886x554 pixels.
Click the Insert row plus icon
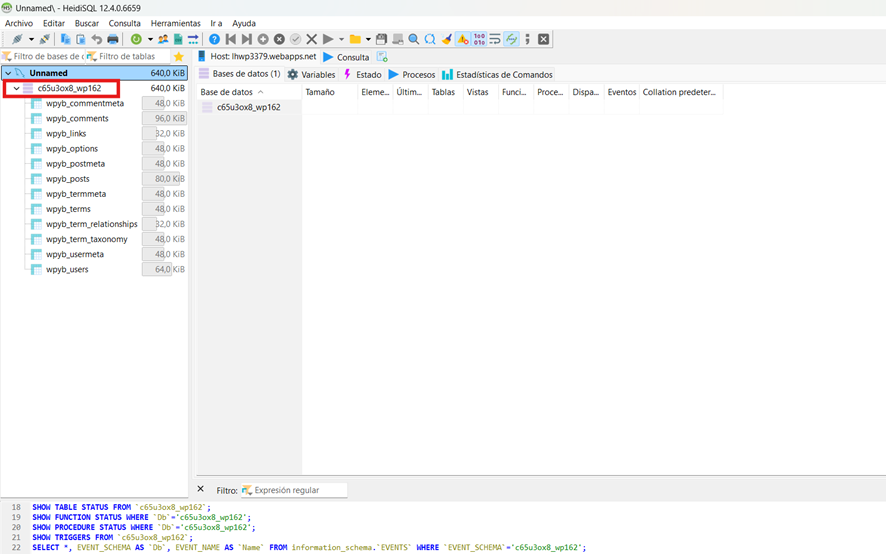263,39
